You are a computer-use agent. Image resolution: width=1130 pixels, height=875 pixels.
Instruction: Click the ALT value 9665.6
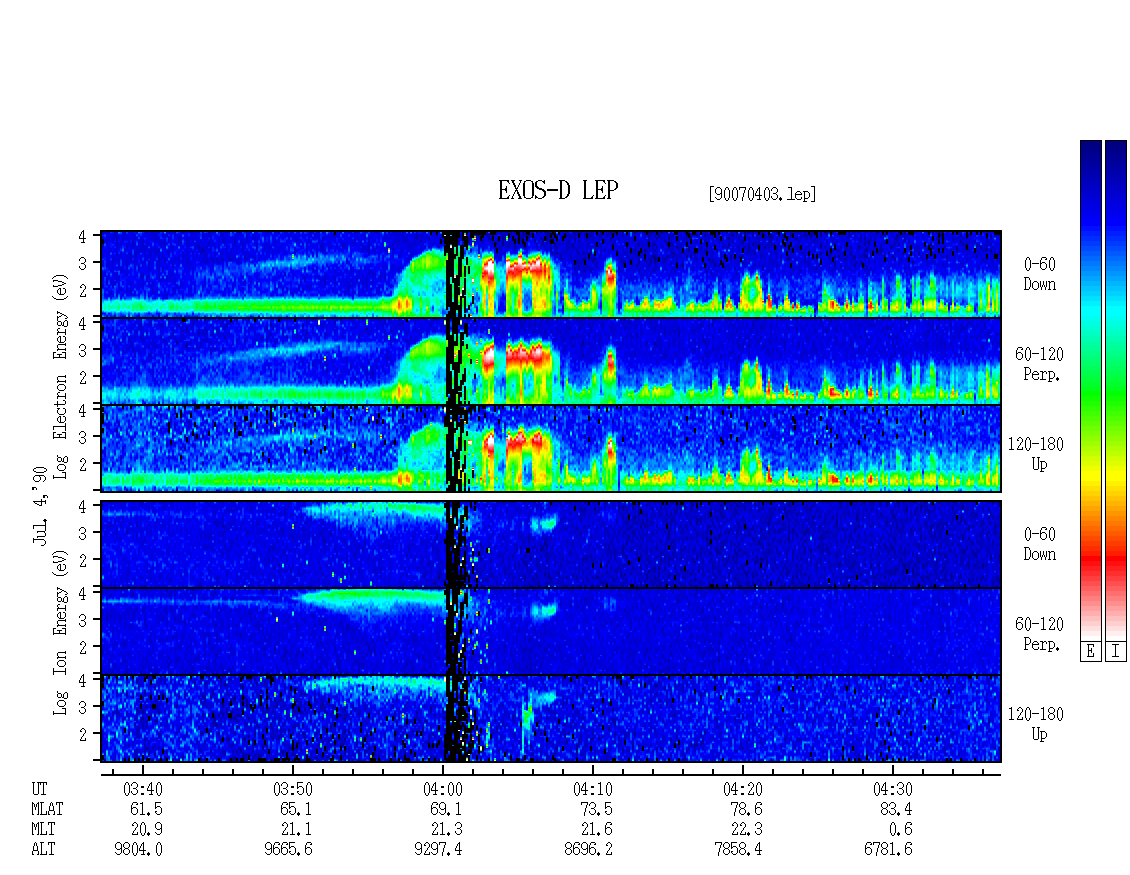pyautogui.click(x=288, y=850)
